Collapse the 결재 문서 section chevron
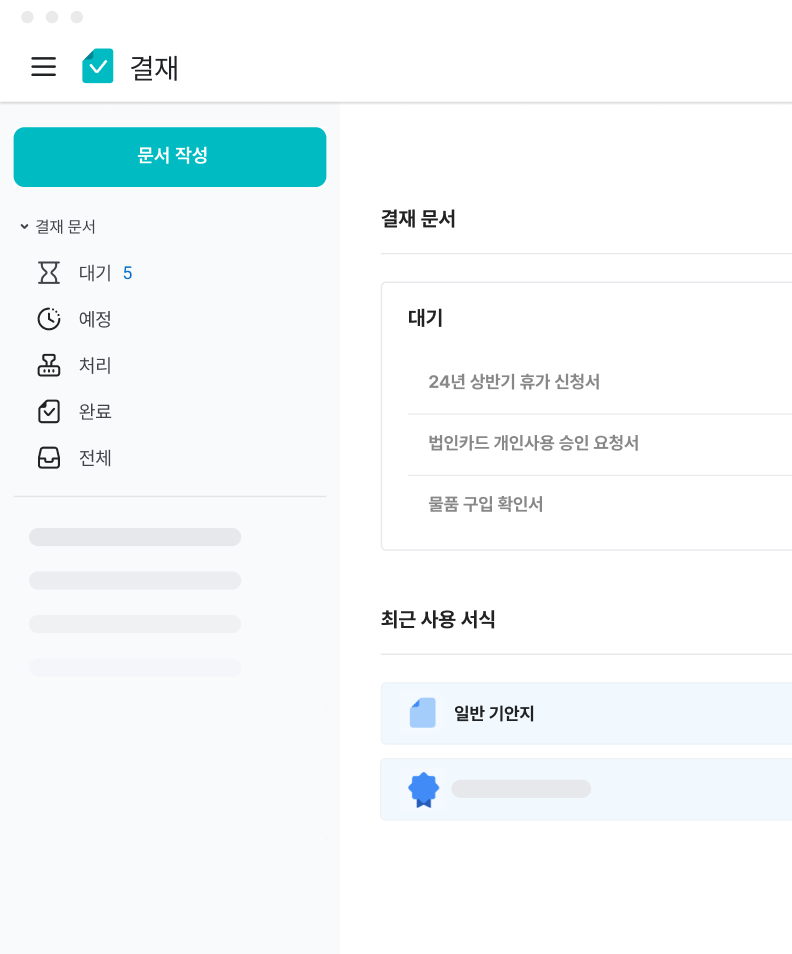 coord(24,227)
